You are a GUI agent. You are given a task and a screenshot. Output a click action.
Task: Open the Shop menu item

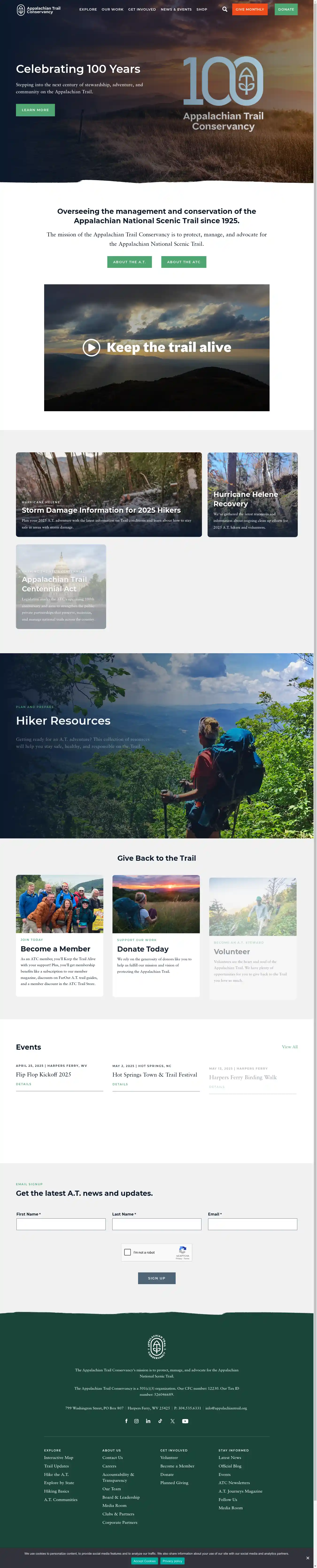point(202,10)
